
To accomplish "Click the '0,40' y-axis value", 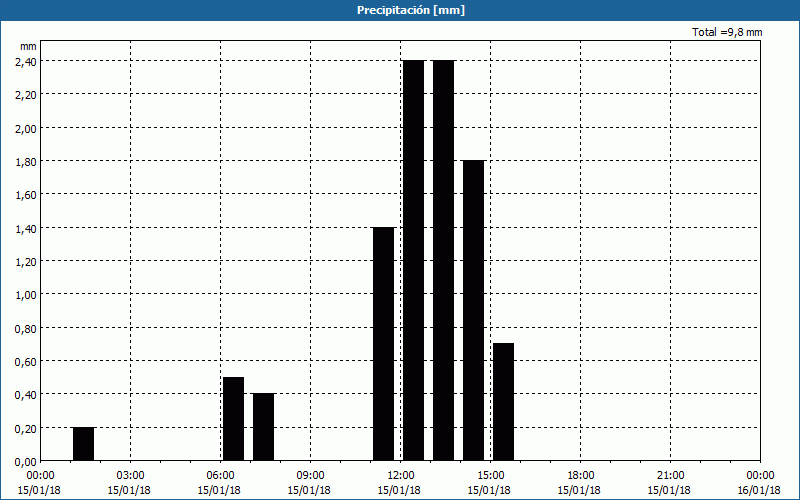I will 26,394.
